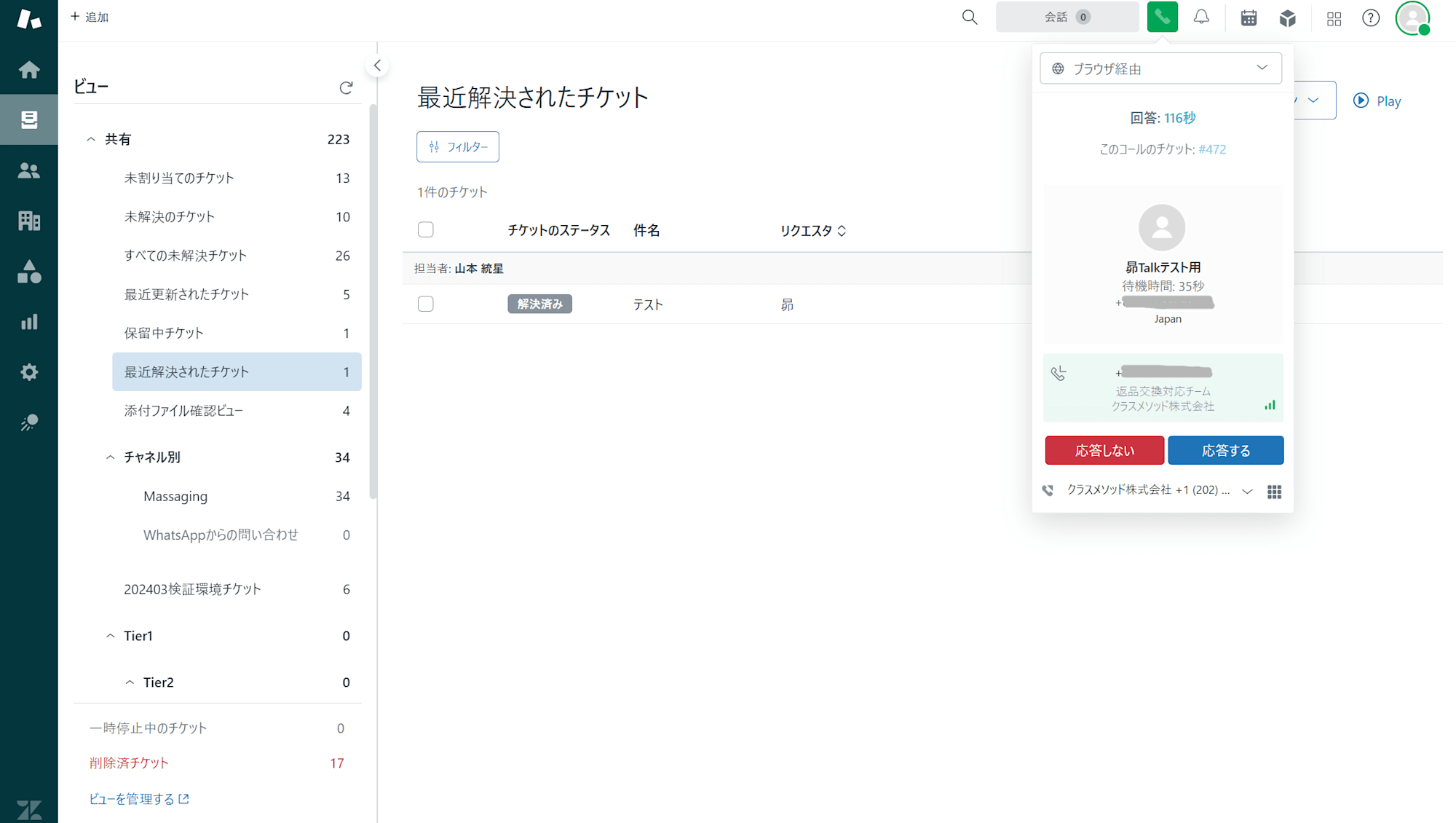Open the Admin gear icon in sidebar

pos(29,372)
